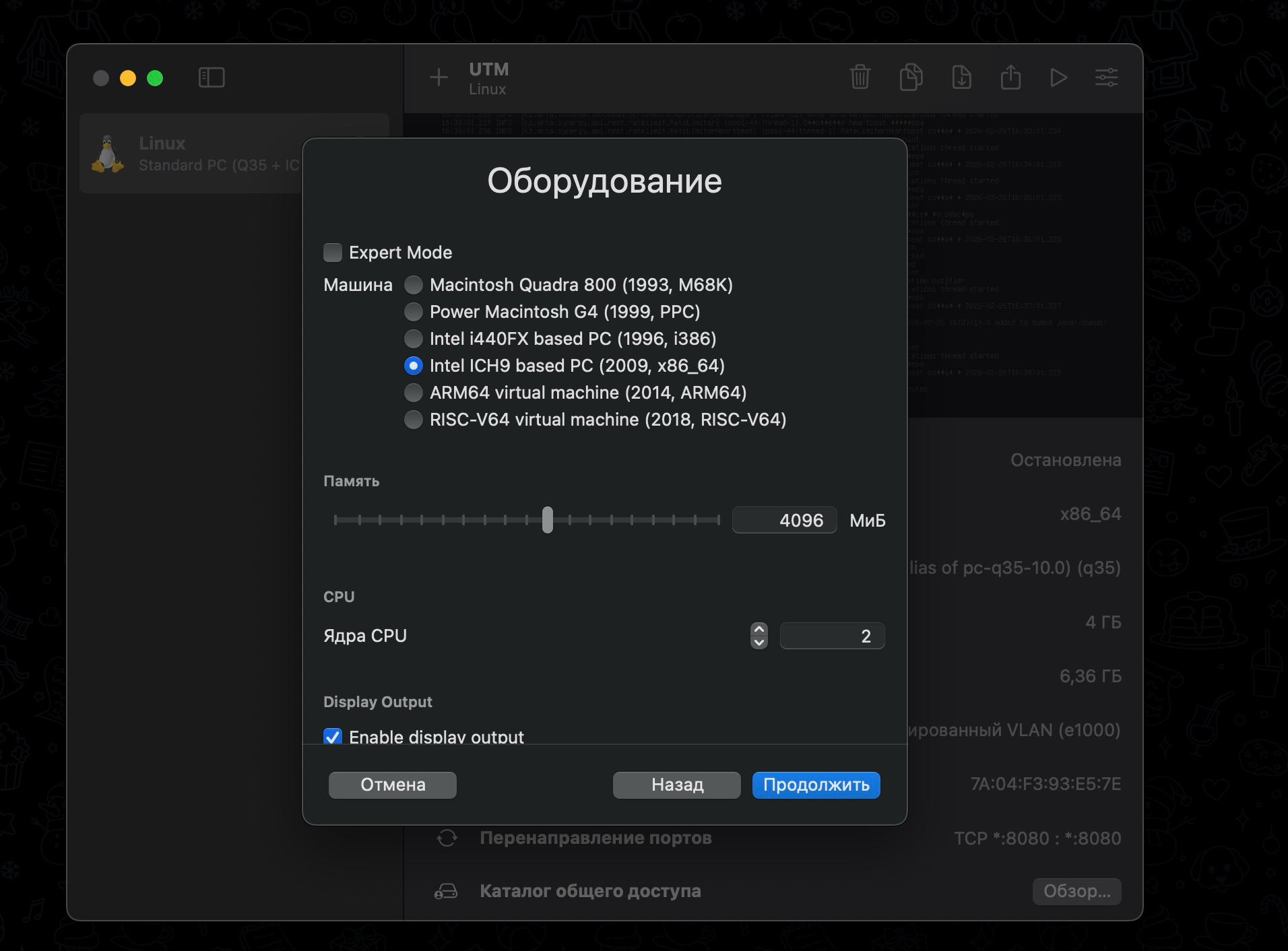Toggle the sidebar visibility icon
The image size is (1288, 951).
212,77
